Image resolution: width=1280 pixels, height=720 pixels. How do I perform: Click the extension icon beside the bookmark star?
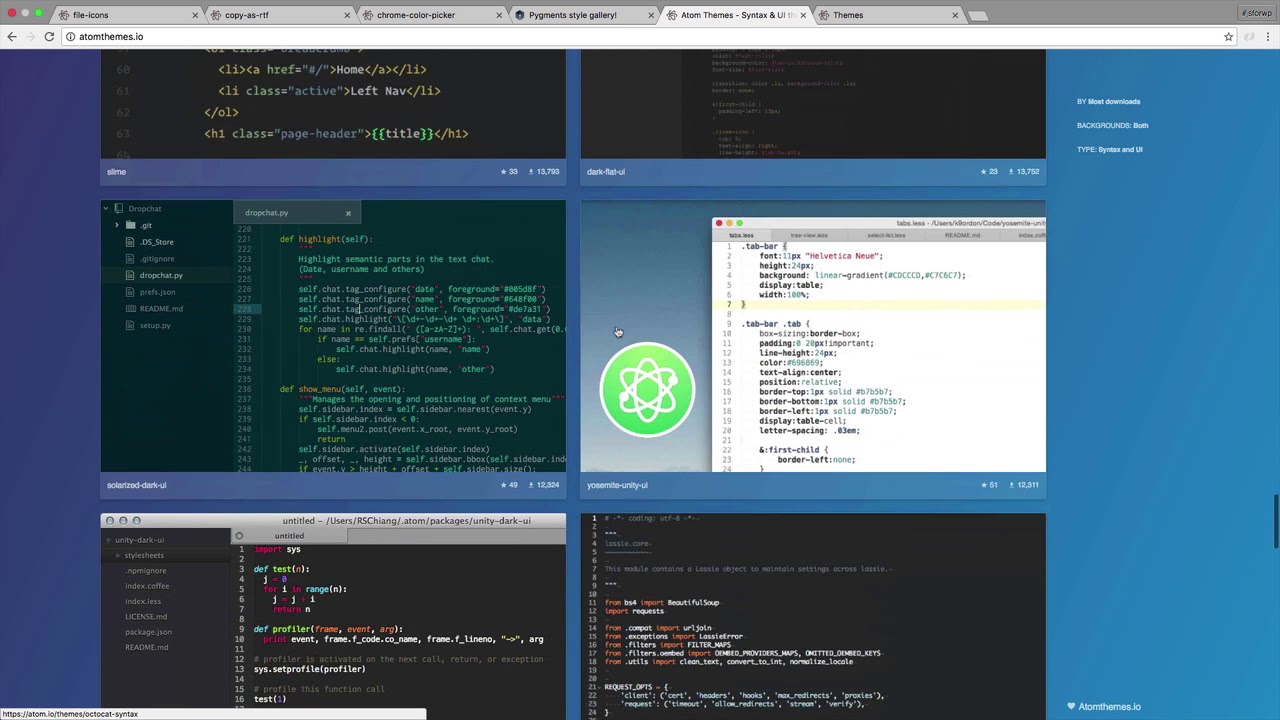[1249, 36]
